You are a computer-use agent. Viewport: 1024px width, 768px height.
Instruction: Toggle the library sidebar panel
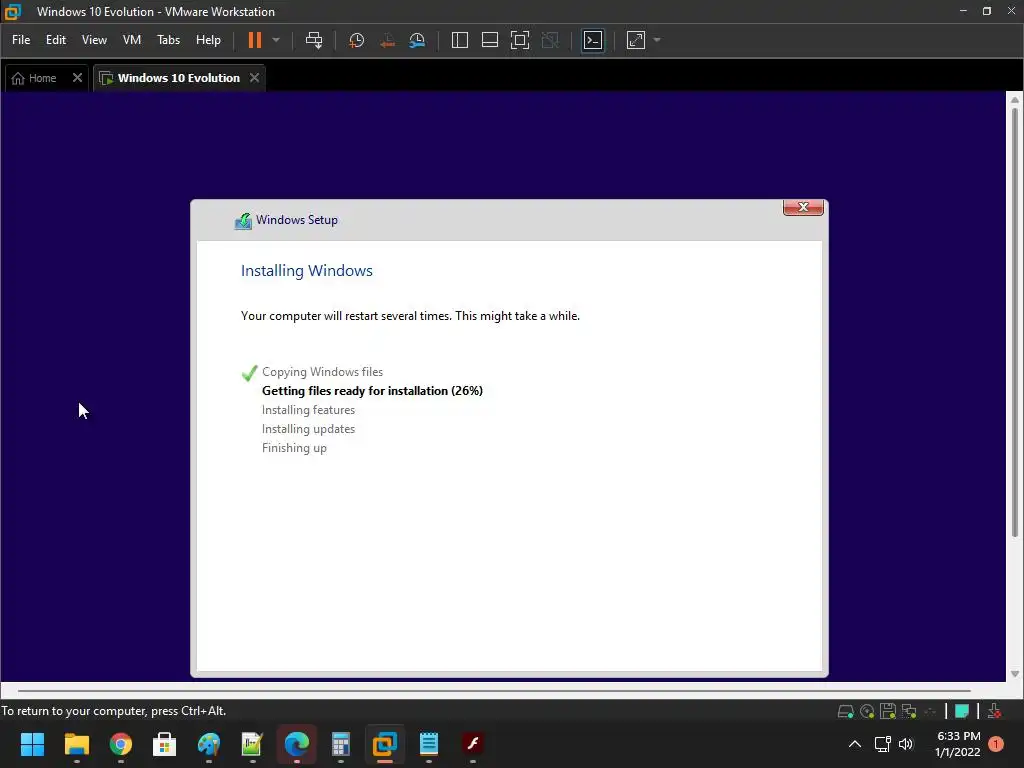coord(460,40)
